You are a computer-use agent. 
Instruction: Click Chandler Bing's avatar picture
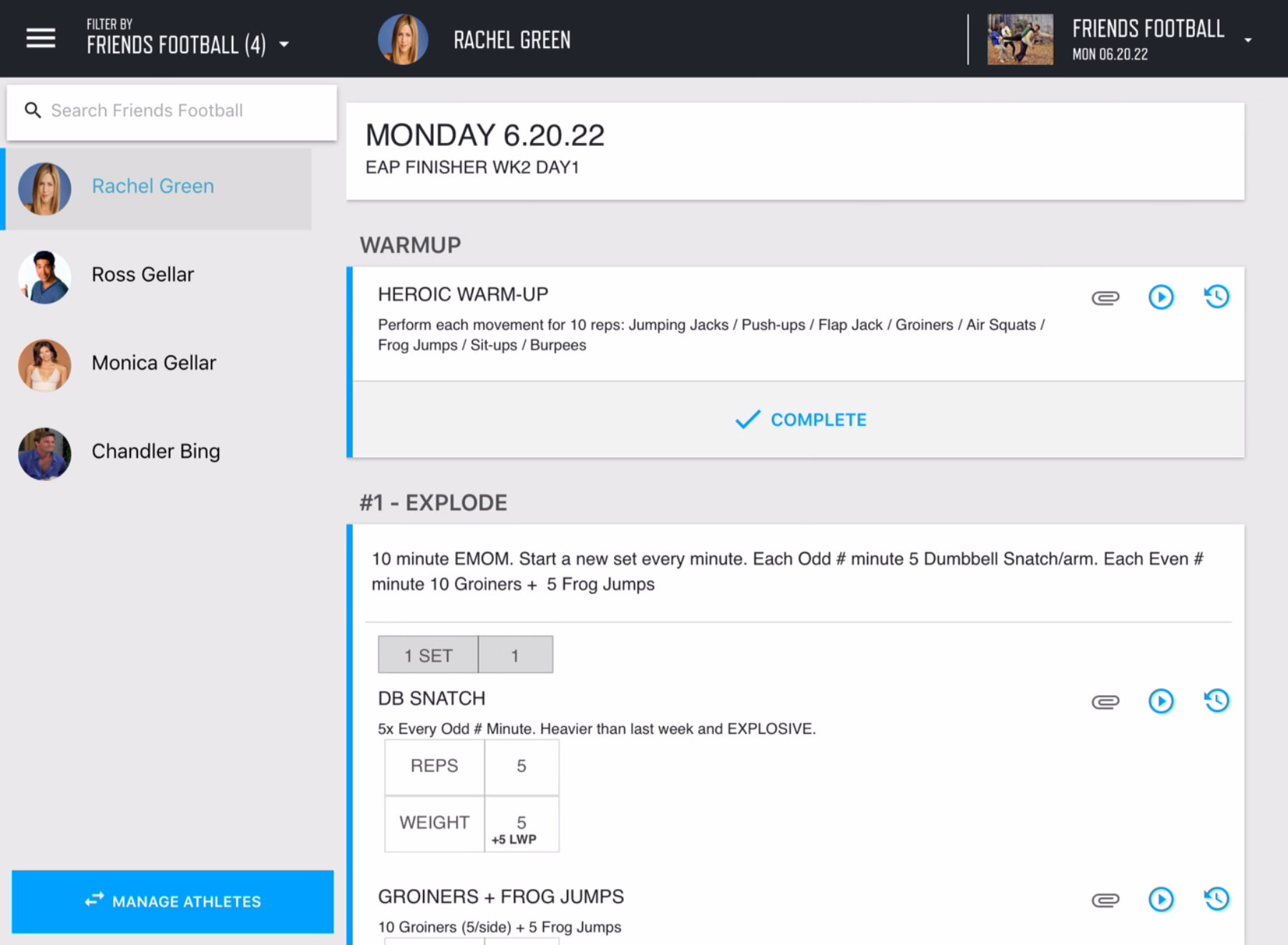pyautogui.click(x=44, y=454)
